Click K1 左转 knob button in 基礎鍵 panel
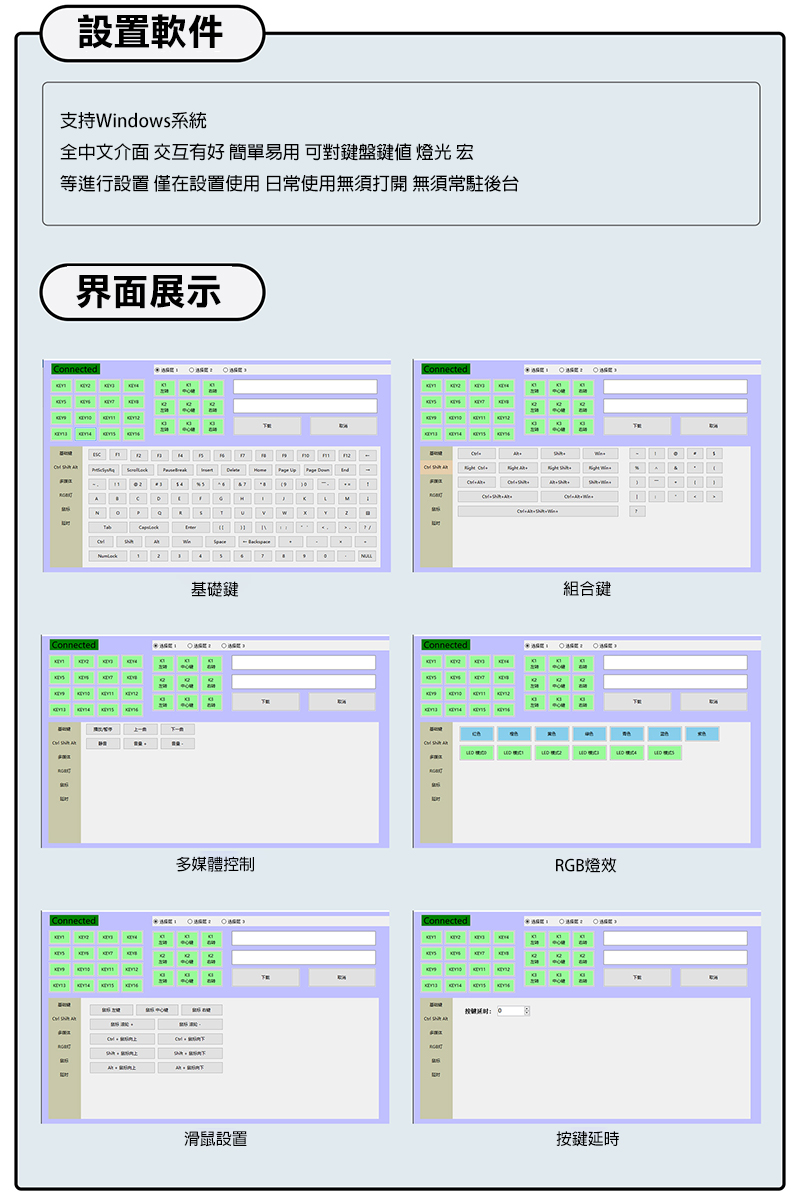This screenshot has height=1200, width=800. point(163,387)
